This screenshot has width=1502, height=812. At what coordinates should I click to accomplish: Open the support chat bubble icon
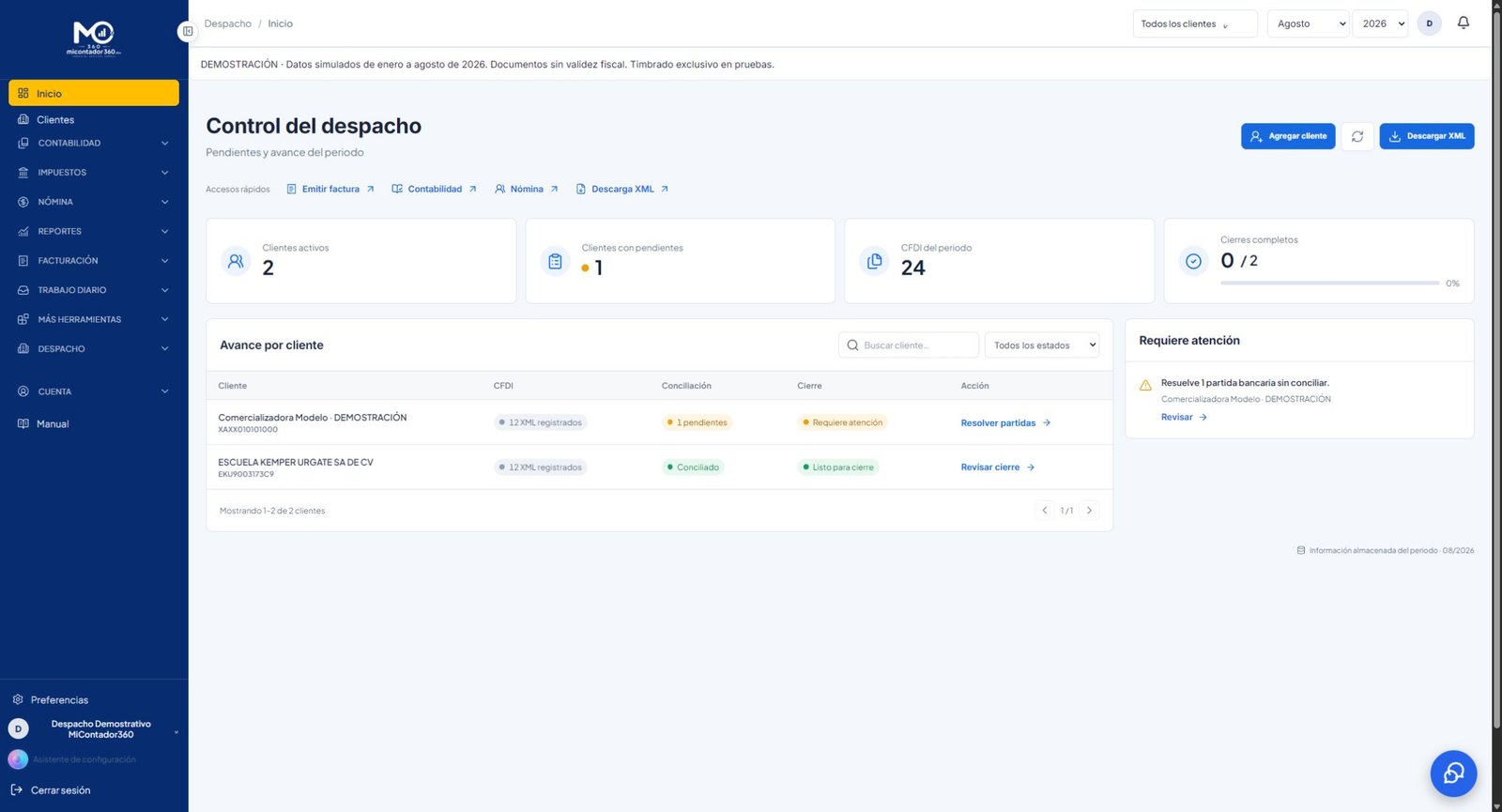(1453, 773)
